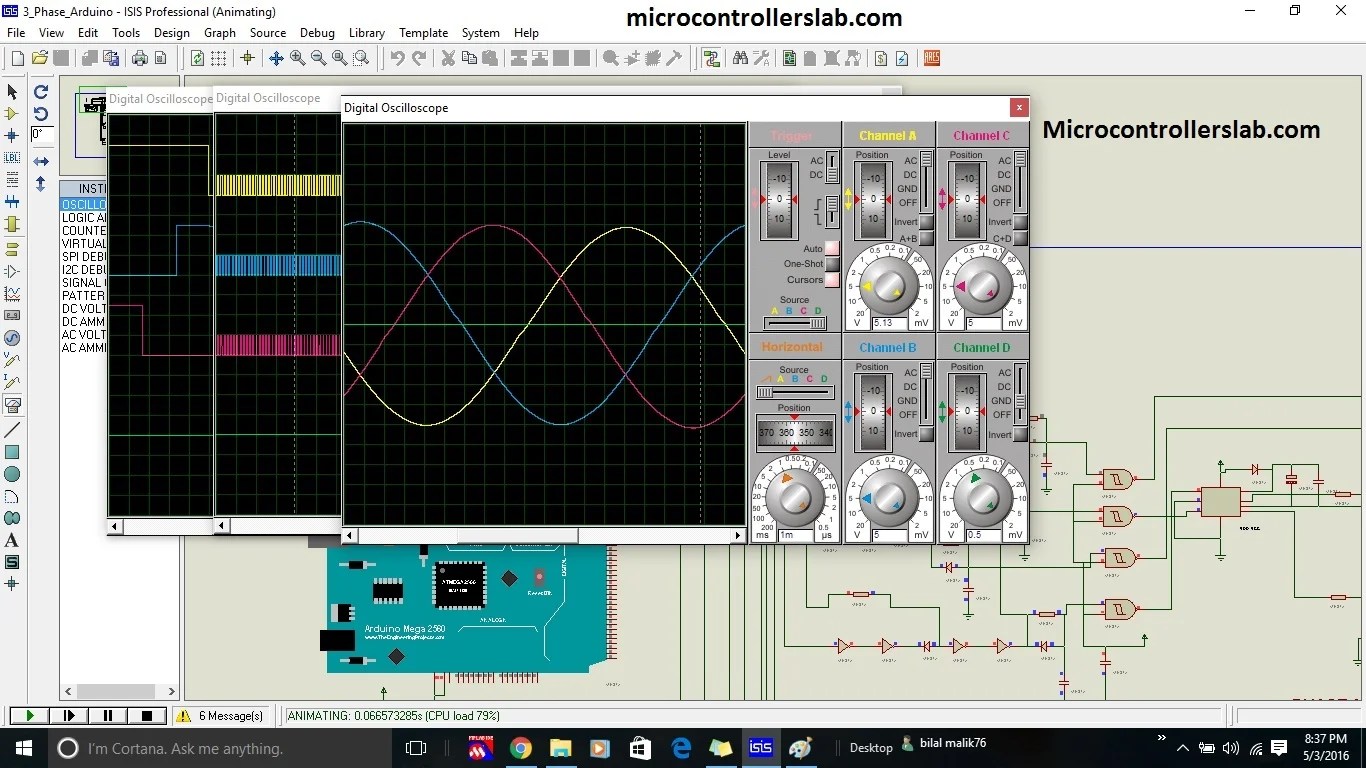Screen dimensions: 1366x768
Task: Click the Print schematic toolbar icon
Action: (x=140, y=58)
